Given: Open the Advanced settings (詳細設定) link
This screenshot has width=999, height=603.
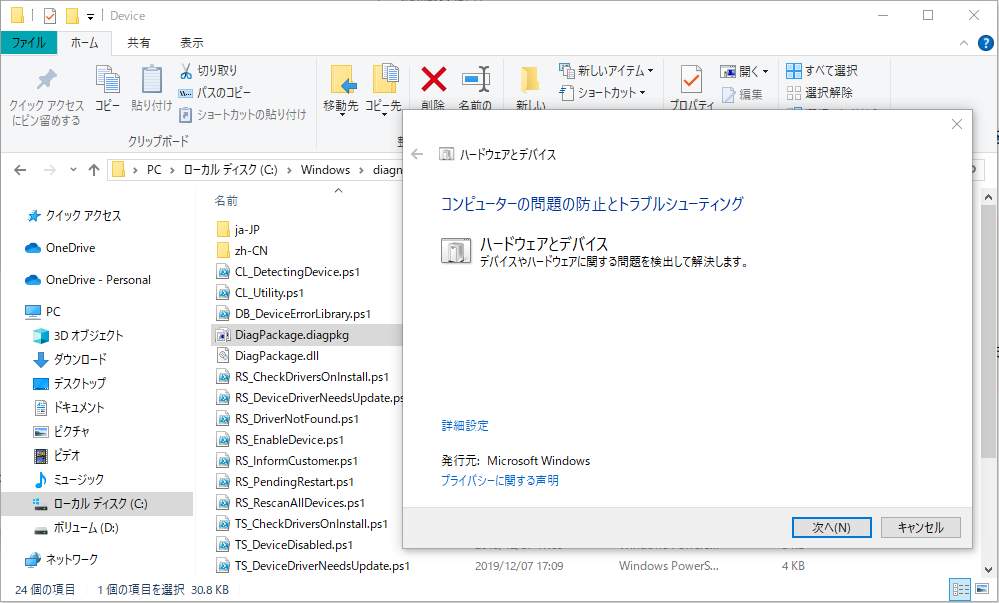Looking at the screenshot, I should click(x=465, y=426).
